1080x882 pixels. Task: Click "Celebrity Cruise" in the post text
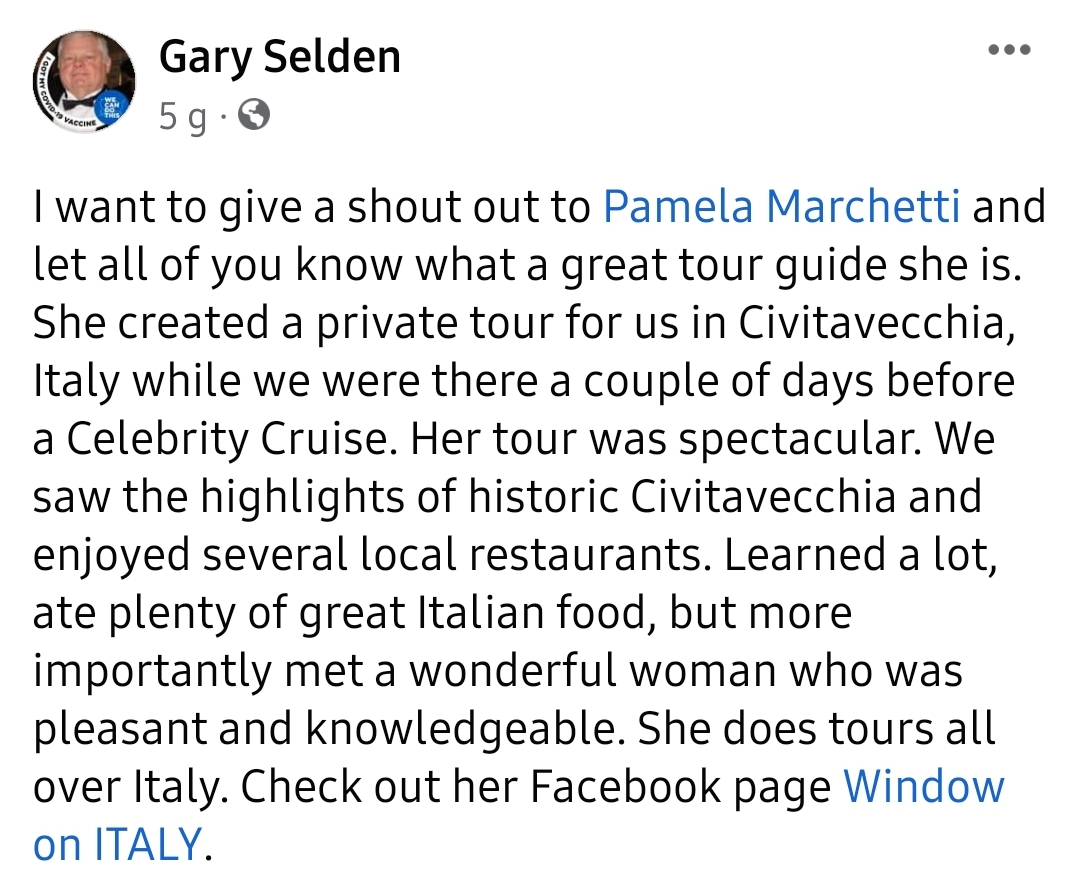(x=228, y=439)
